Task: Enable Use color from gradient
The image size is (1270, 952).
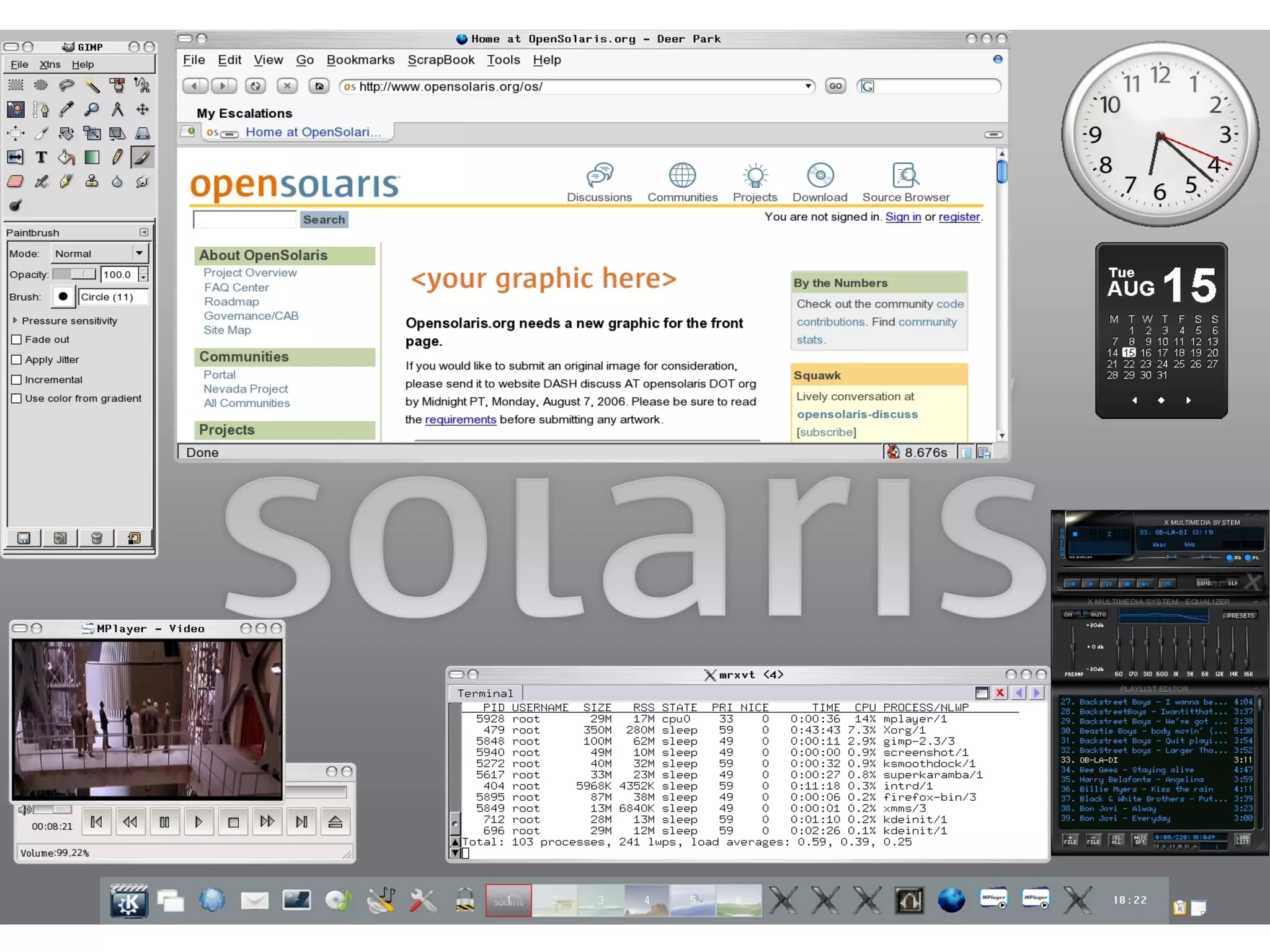Action: (17, 399)
